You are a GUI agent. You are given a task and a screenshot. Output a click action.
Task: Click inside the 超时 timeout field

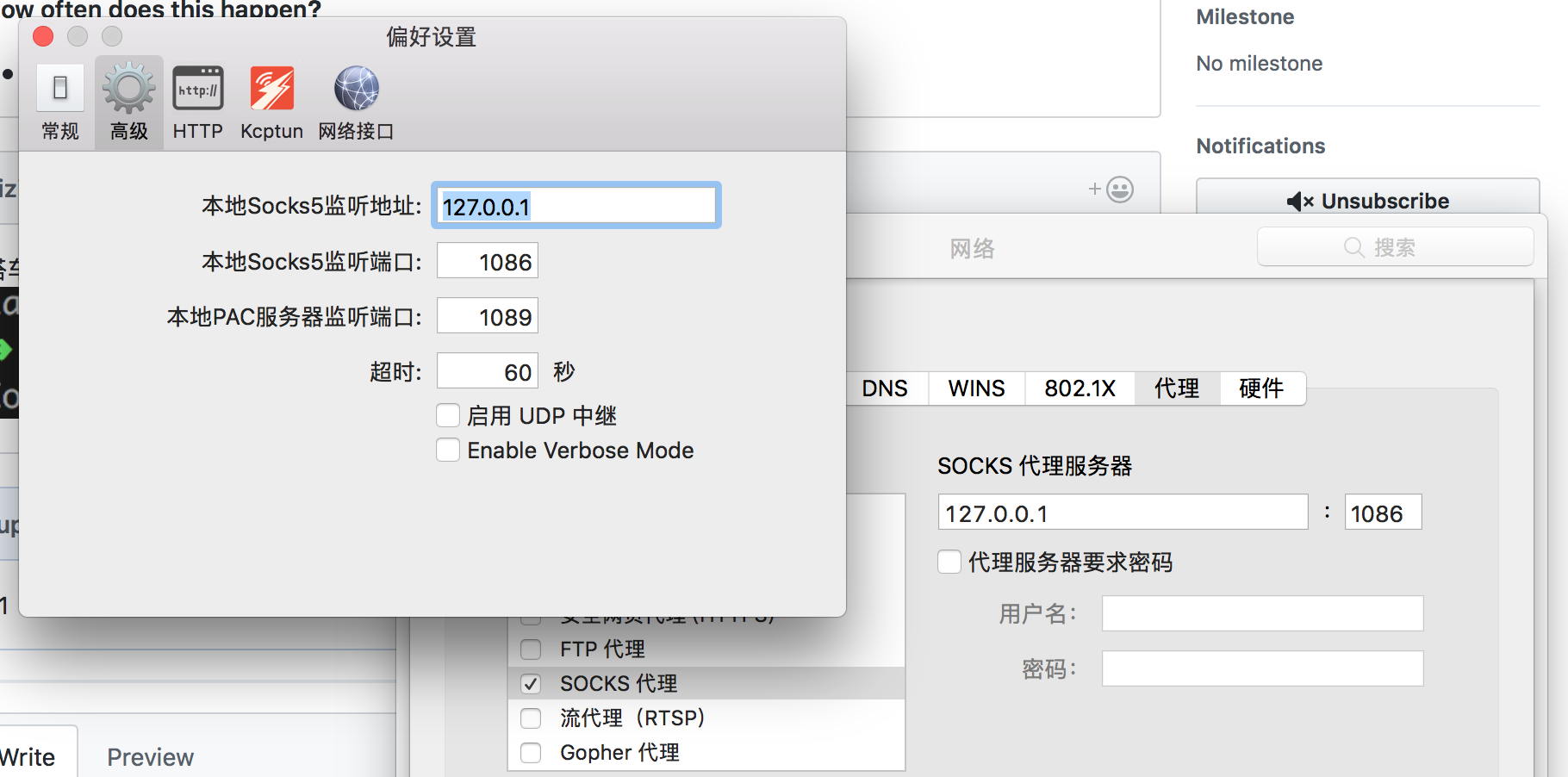point(487,370)
